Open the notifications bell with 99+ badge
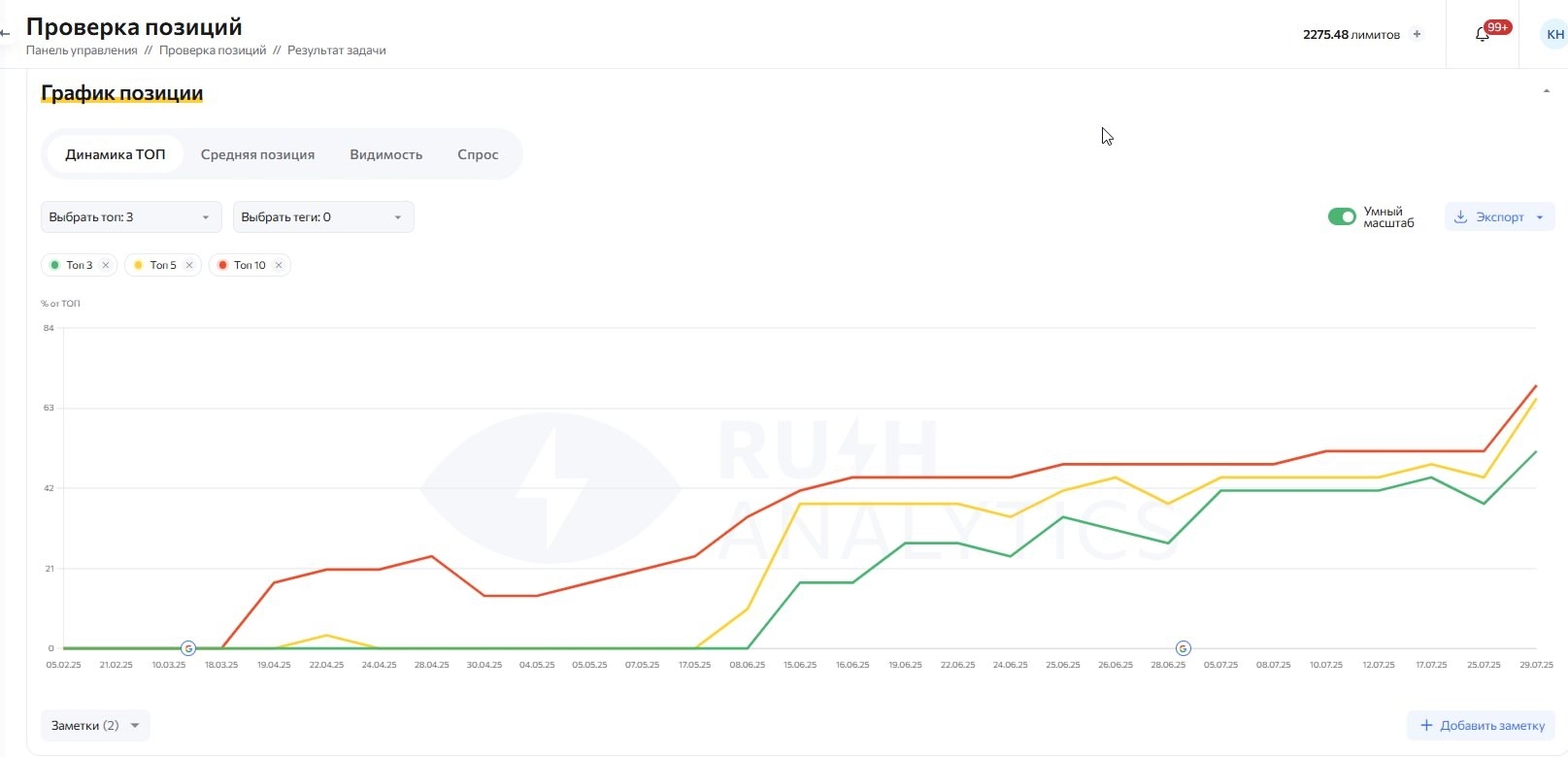The height and width of the screenshot is (757, 1568). point(1483,34)
